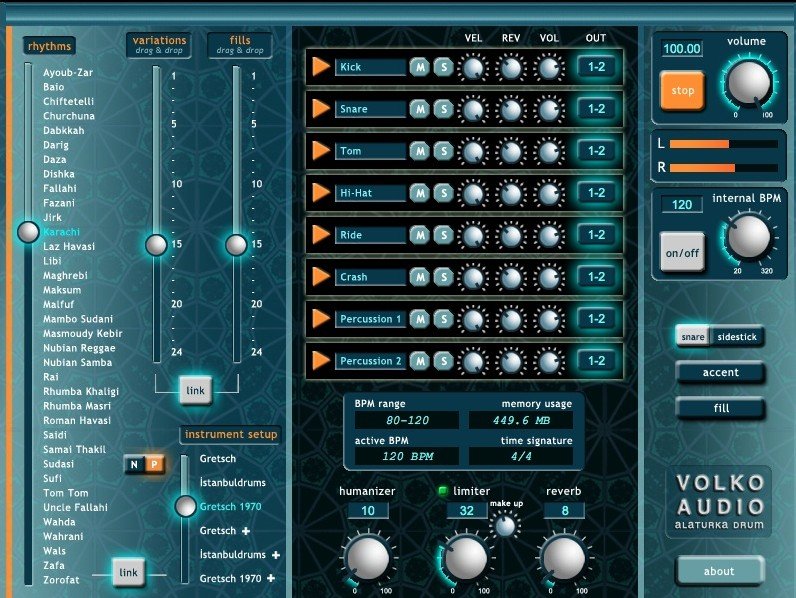
Task: Choose the Nubian Samba rhythm
Action: pyautogui.click(x=76, y=362)
